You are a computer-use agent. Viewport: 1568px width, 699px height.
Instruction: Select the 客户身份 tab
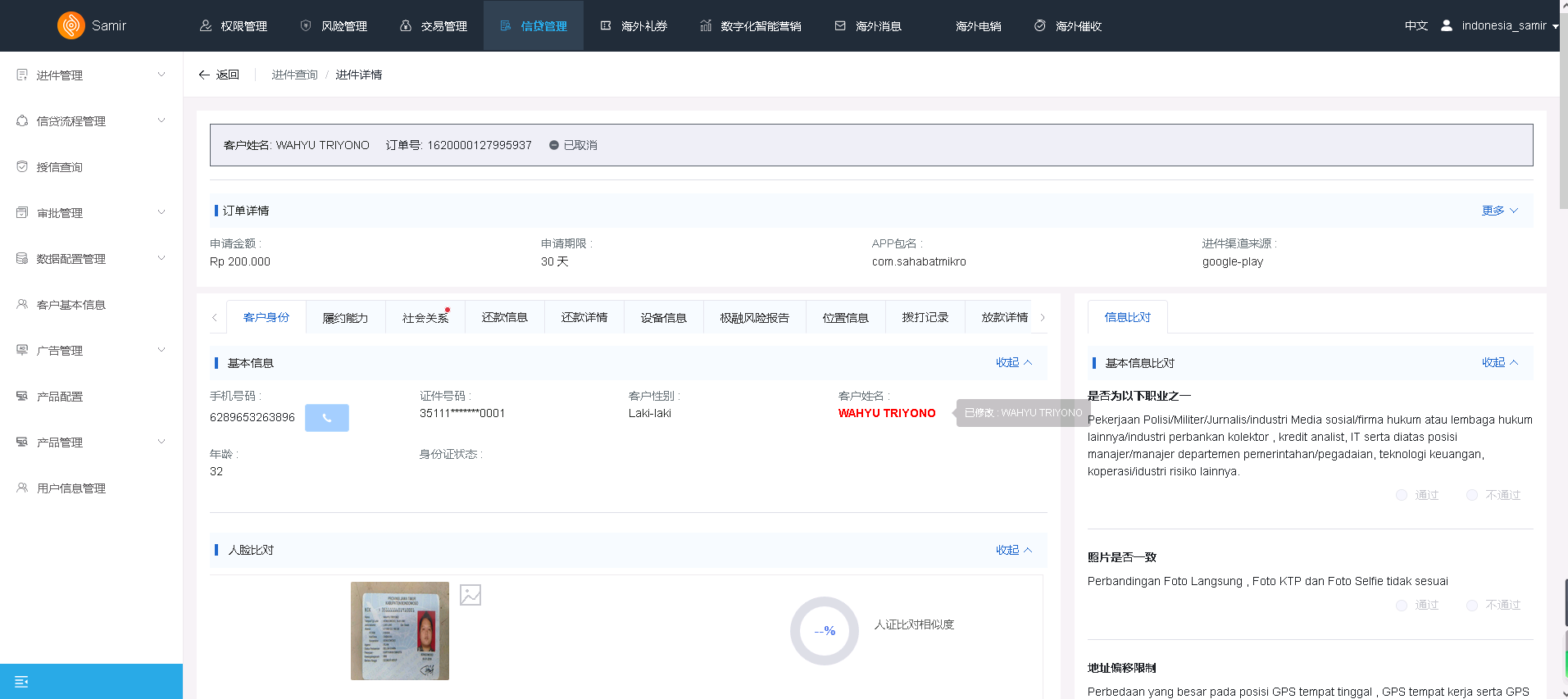(266, 317)
